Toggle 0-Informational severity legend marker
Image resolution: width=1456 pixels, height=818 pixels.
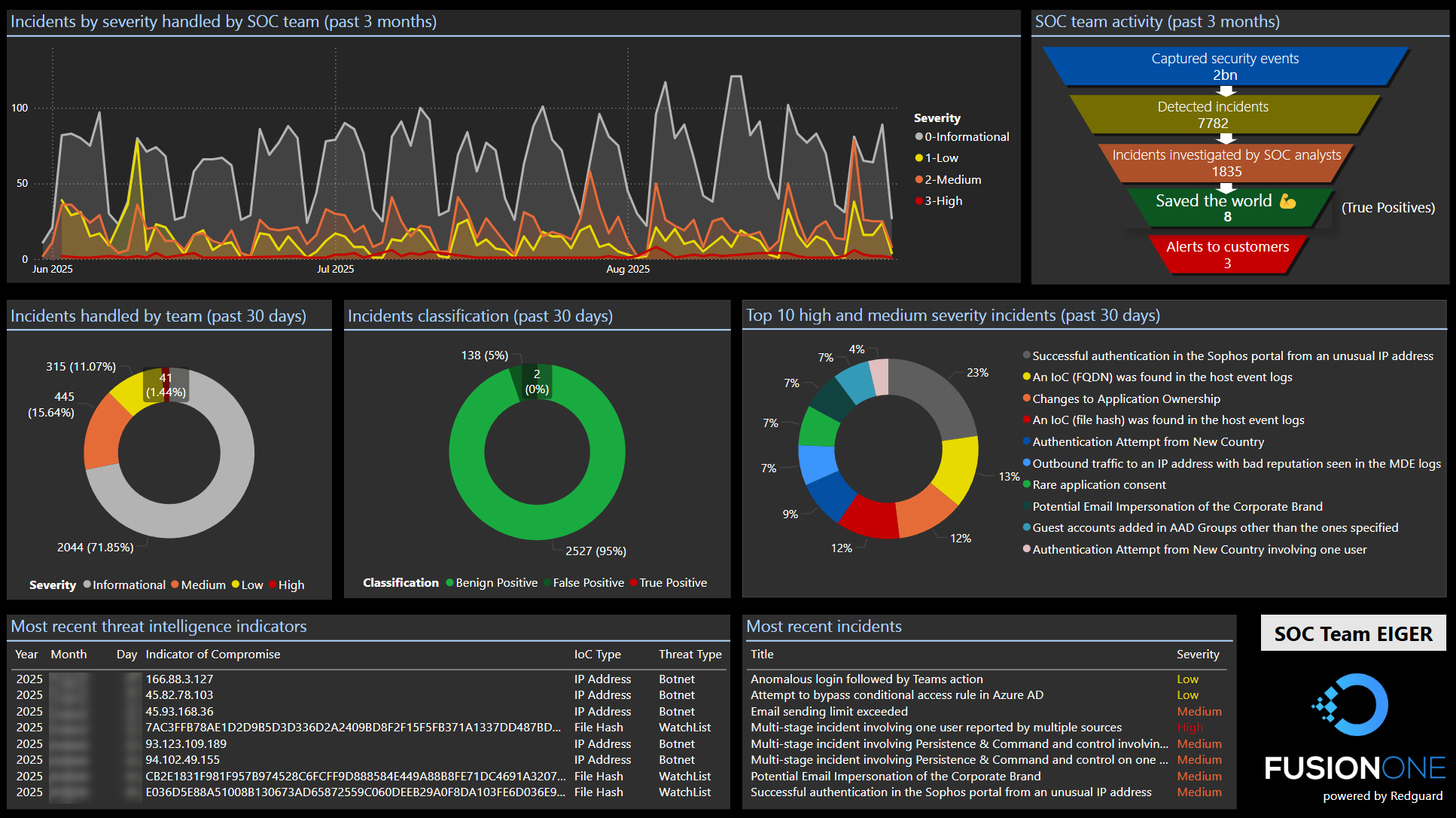point(919,137)
